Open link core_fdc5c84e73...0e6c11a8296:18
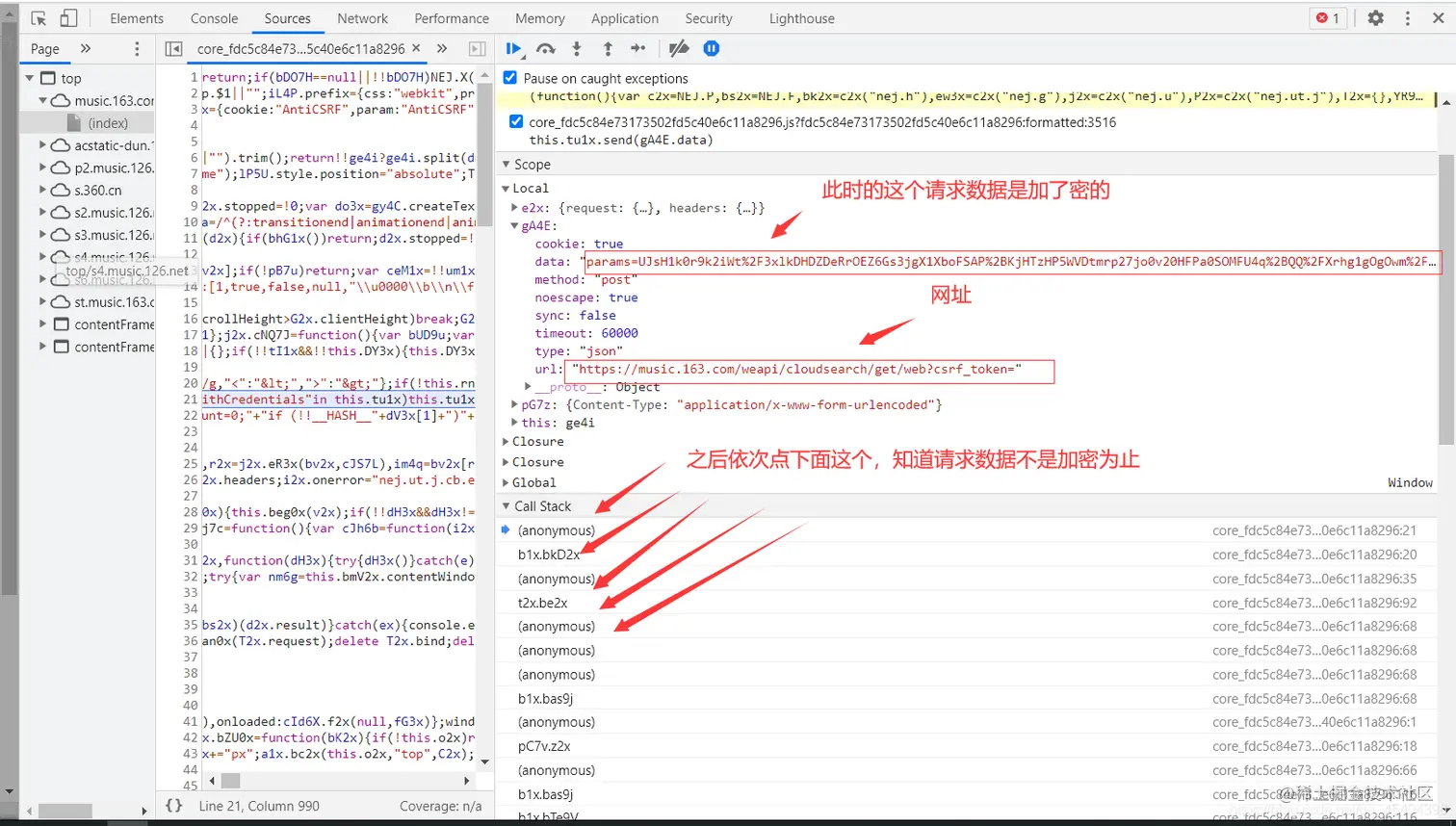This screenshot has width=1456, height=826. [x=1314, y=746]
